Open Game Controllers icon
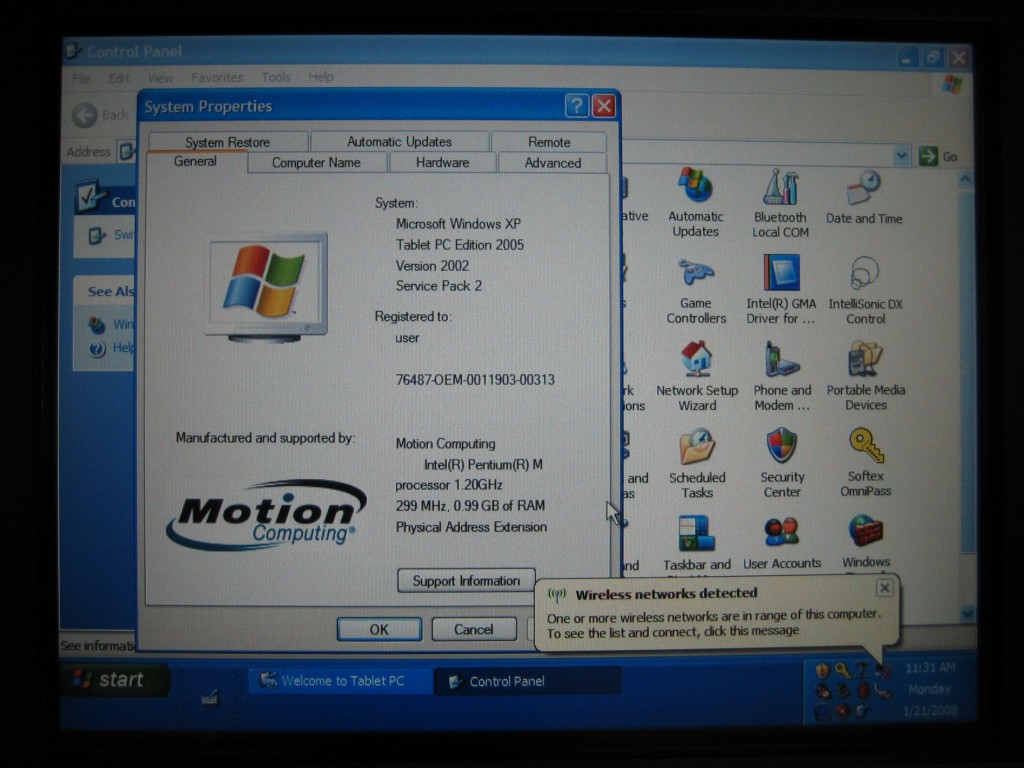The width and height of the screenshot is (1024, 768). tap(696, 291)
